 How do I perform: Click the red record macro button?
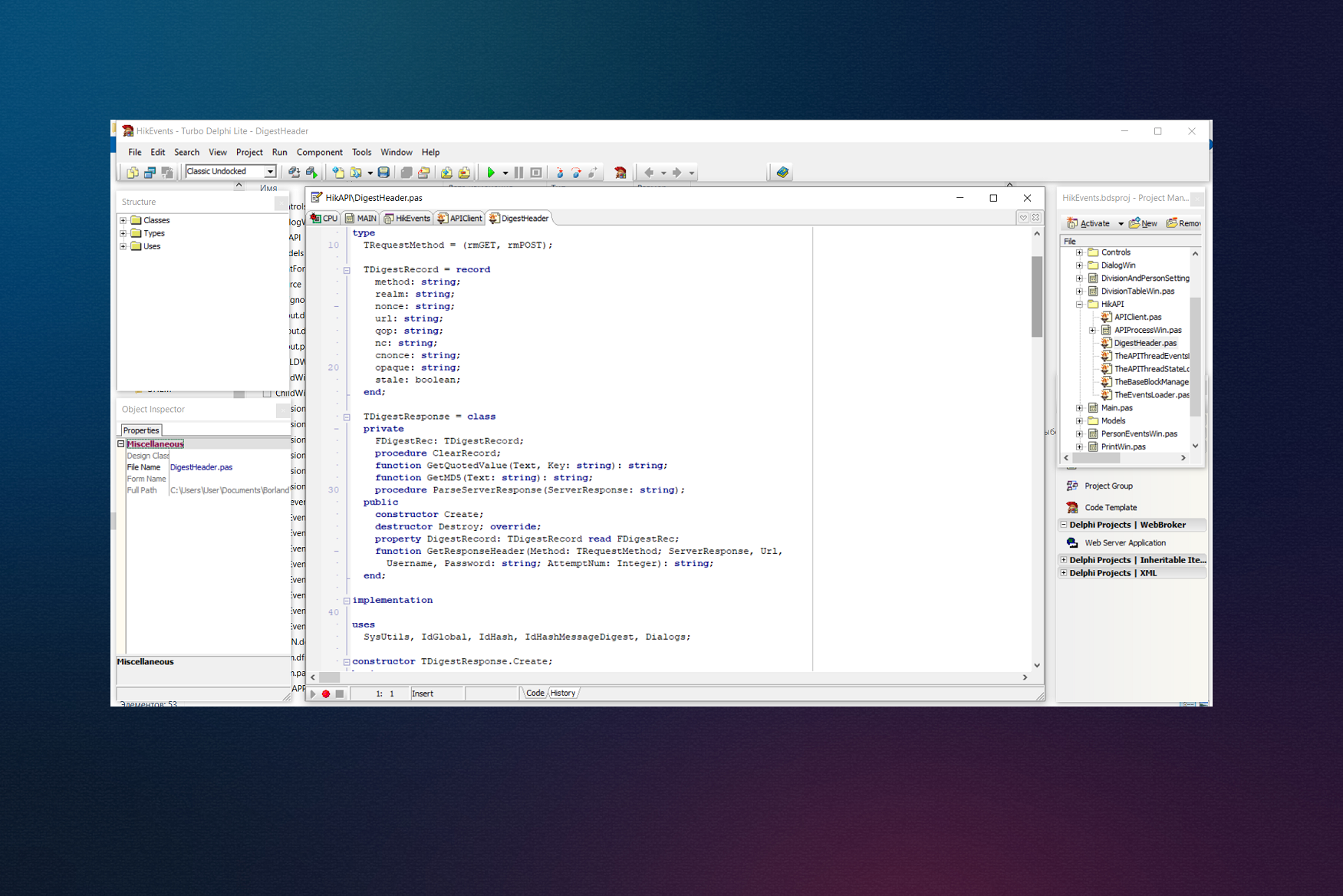(326, 693)
